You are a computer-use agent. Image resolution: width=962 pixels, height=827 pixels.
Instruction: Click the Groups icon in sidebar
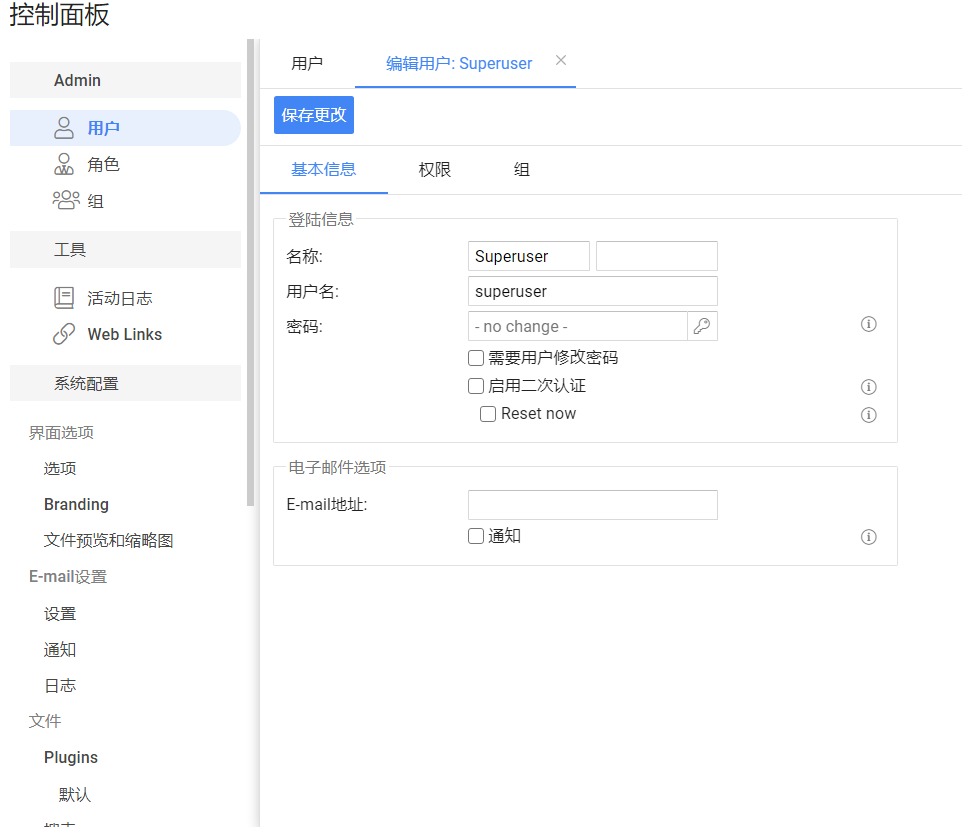coord(65,201)
